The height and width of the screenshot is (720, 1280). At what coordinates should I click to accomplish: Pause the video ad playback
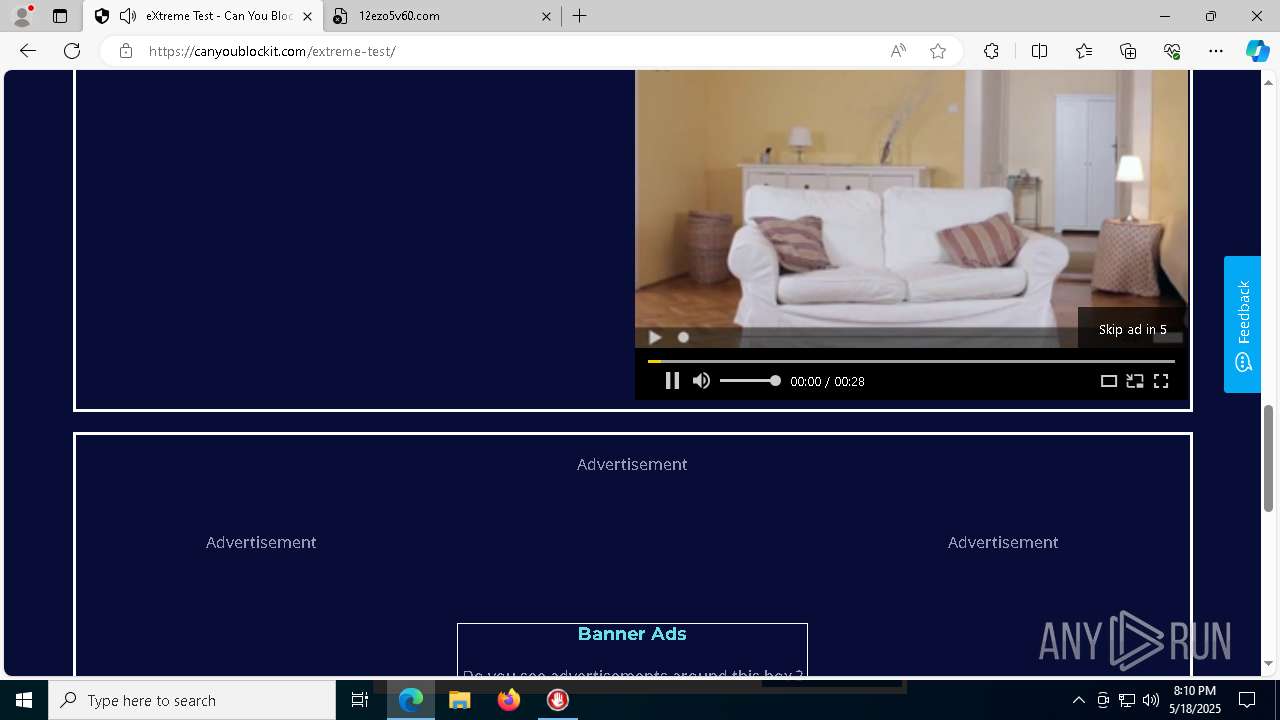click(672, 381)
